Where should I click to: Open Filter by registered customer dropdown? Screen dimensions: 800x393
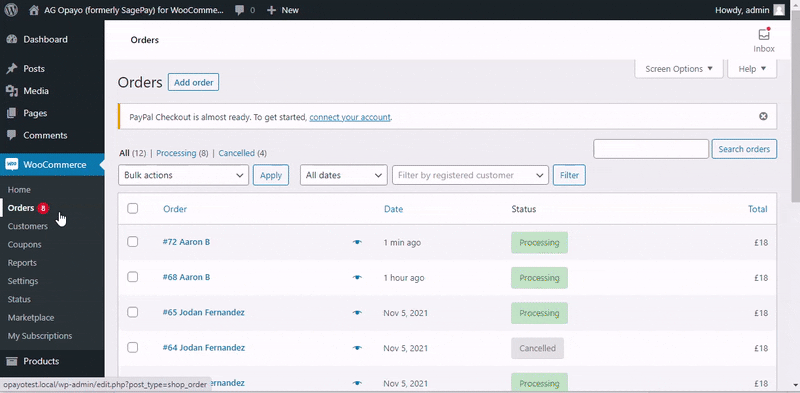point(470,175)
